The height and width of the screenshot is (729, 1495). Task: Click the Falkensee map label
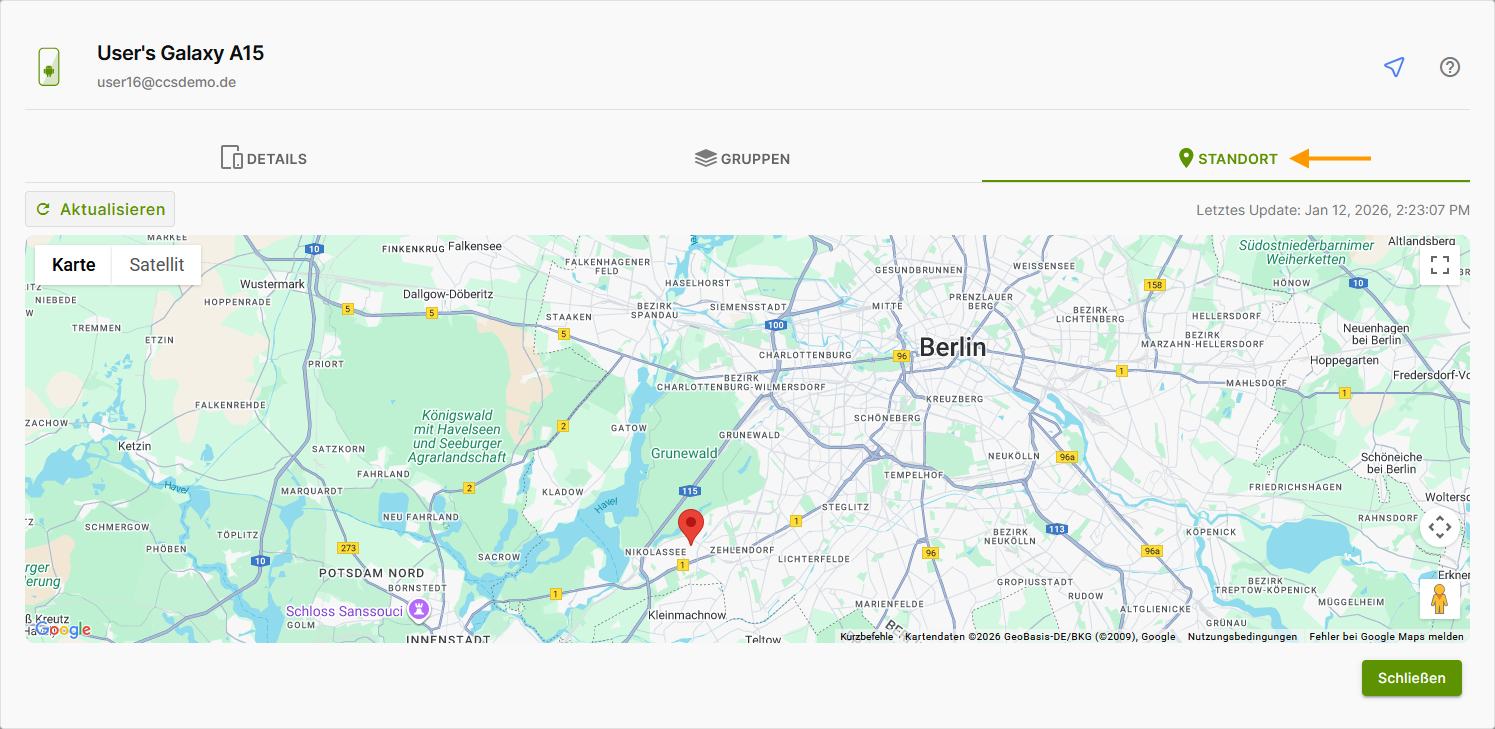pyautogui.click(x=475, y=245)
